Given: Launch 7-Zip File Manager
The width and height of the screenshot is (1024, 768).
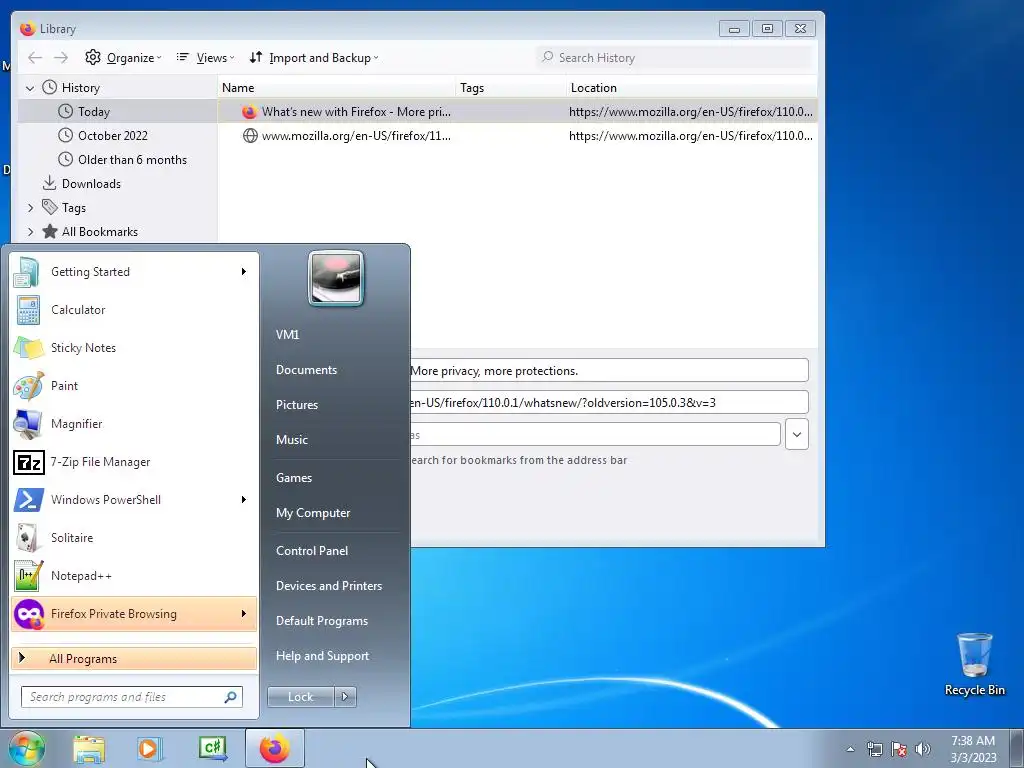Looking at the screenshot, I should click(134, 462).
